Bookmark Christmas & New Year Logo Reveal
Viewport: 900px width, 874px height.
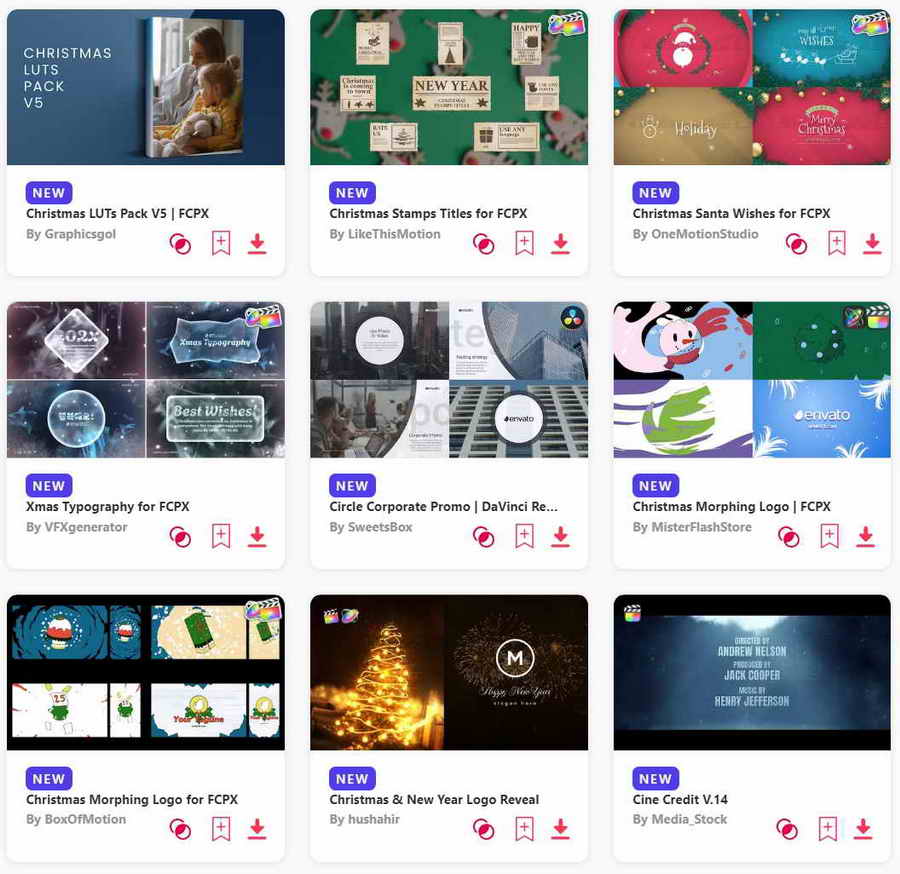(524, 829)
